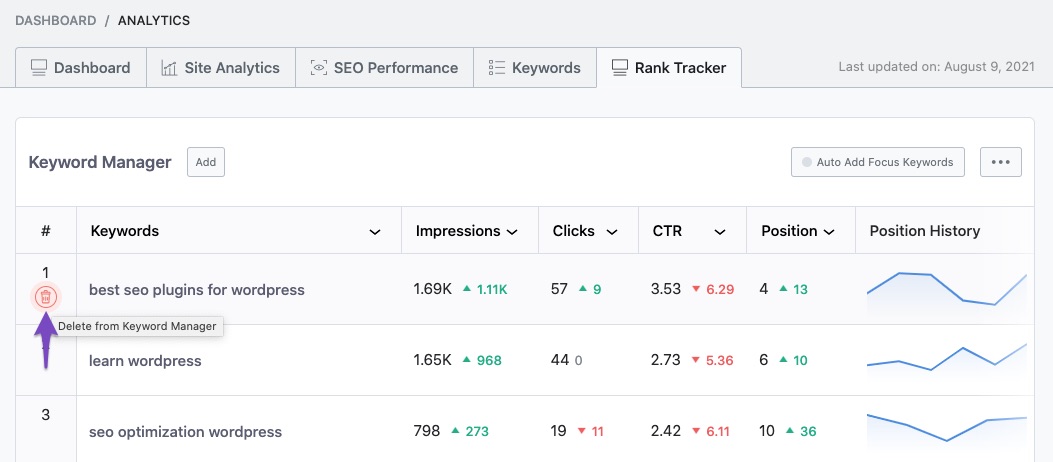Toggle Auto Add Focus Keywords
This screenshot has height=462, width=1053.
[x=877, y=162]
